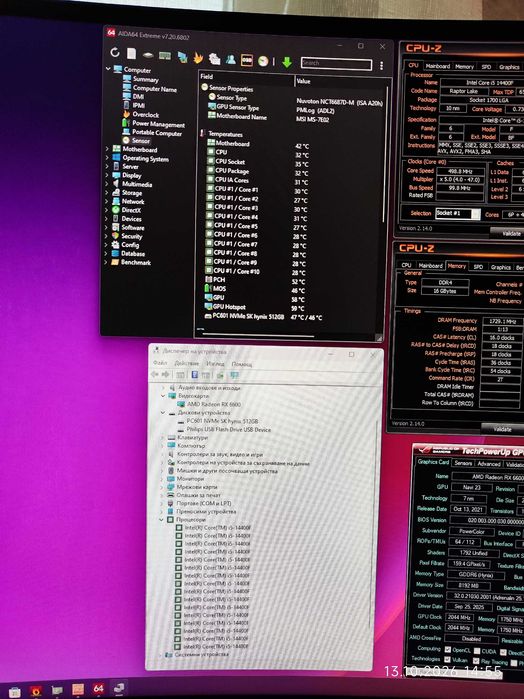This screenshot has width=524, height=699.
Task: Click the Device Manager icon on the taskbar
Action: (119, 689)
